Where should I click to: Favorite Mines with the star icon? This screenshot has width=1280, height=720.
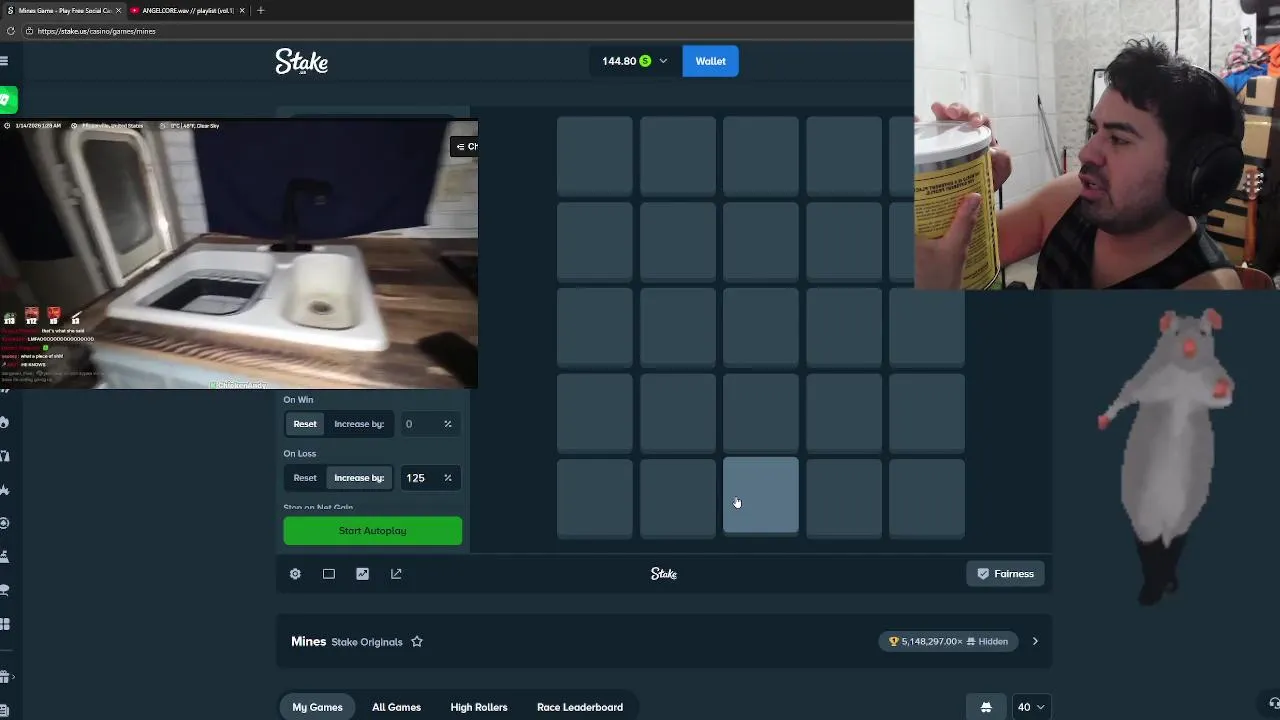tap(417, 642)
